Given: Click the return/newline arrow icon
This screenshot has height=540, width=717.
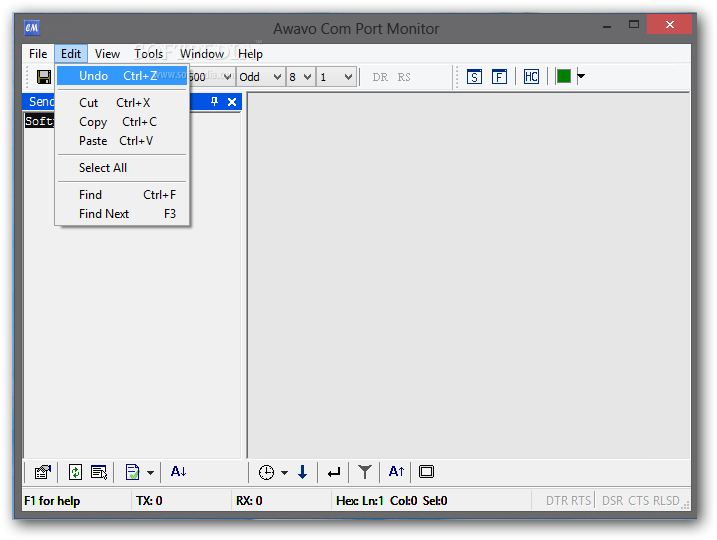Looking at the screenshot, I should pos(334,472).
